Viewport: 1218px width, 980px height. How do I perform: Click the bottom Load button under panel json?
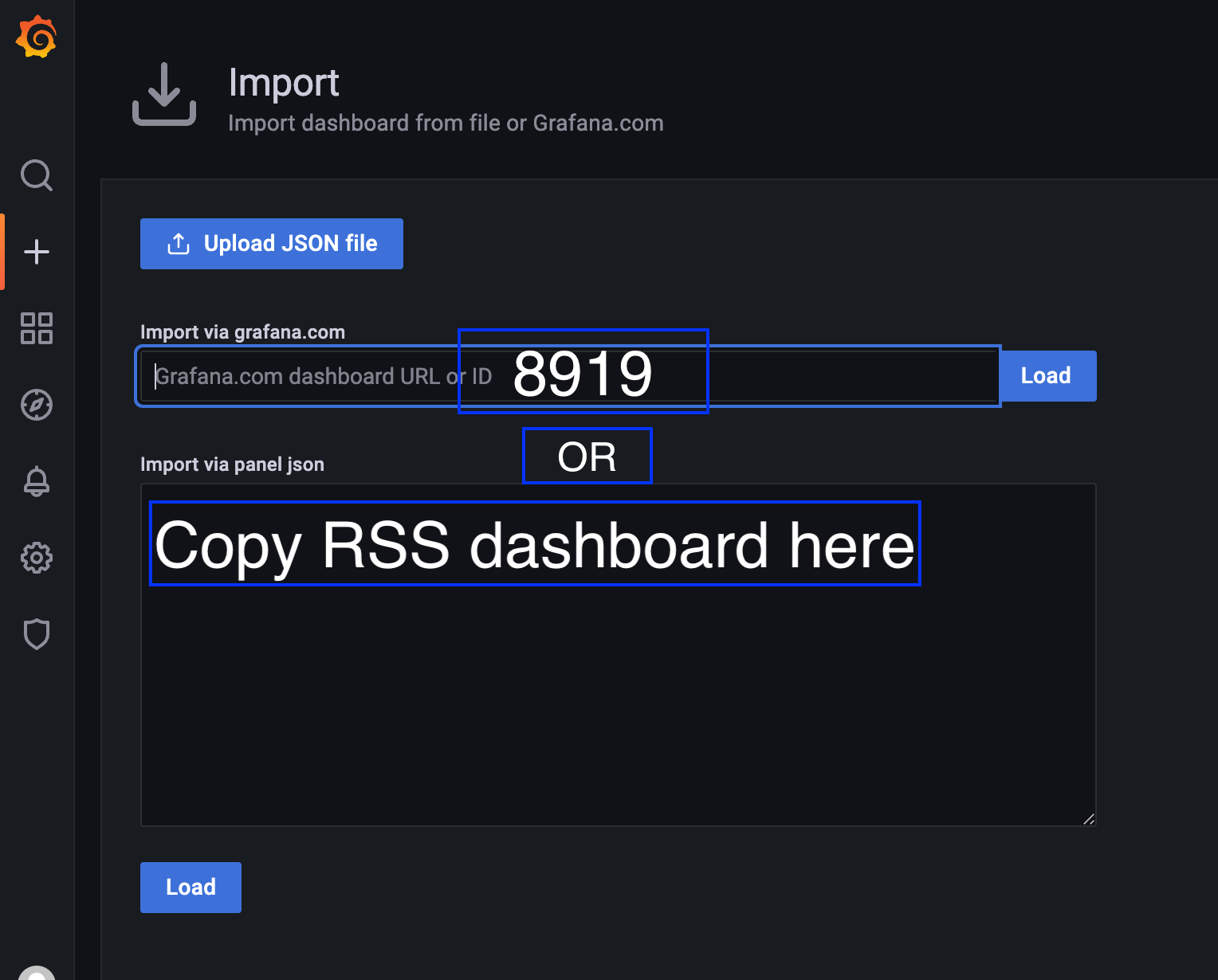191,888
